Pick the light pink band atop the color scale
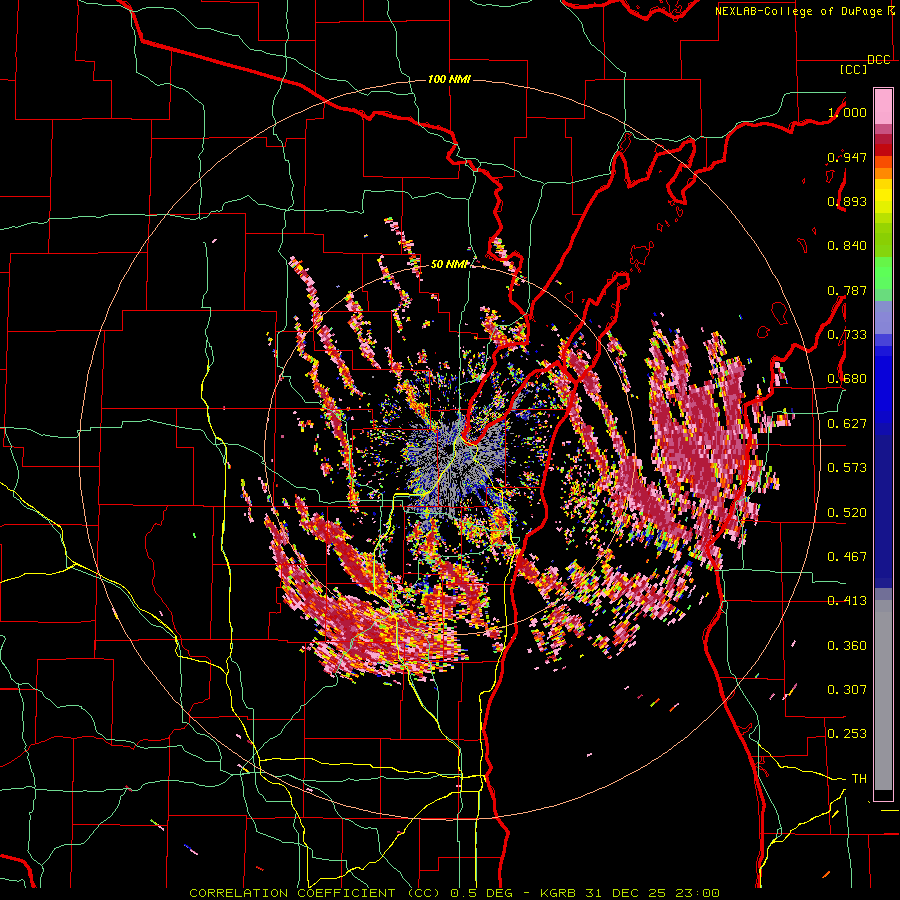The width and height of the screenshot is (900, 900). click(883, 107)
